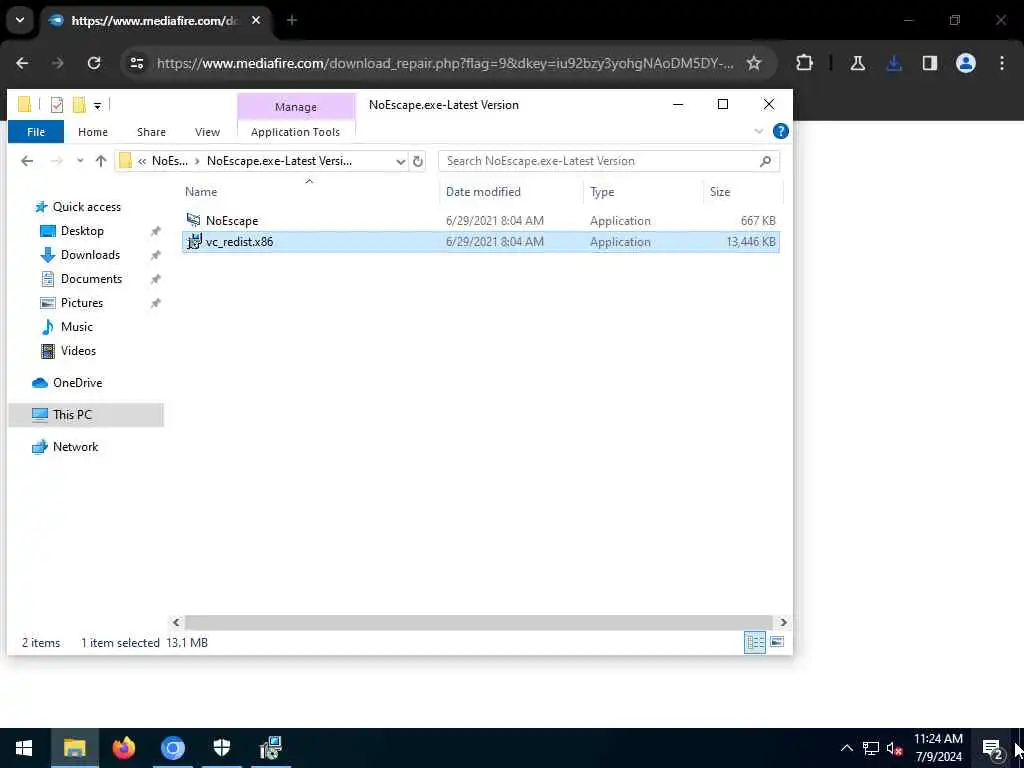
Task: Close the mediafire browser tab
Action: pos(256,20)
